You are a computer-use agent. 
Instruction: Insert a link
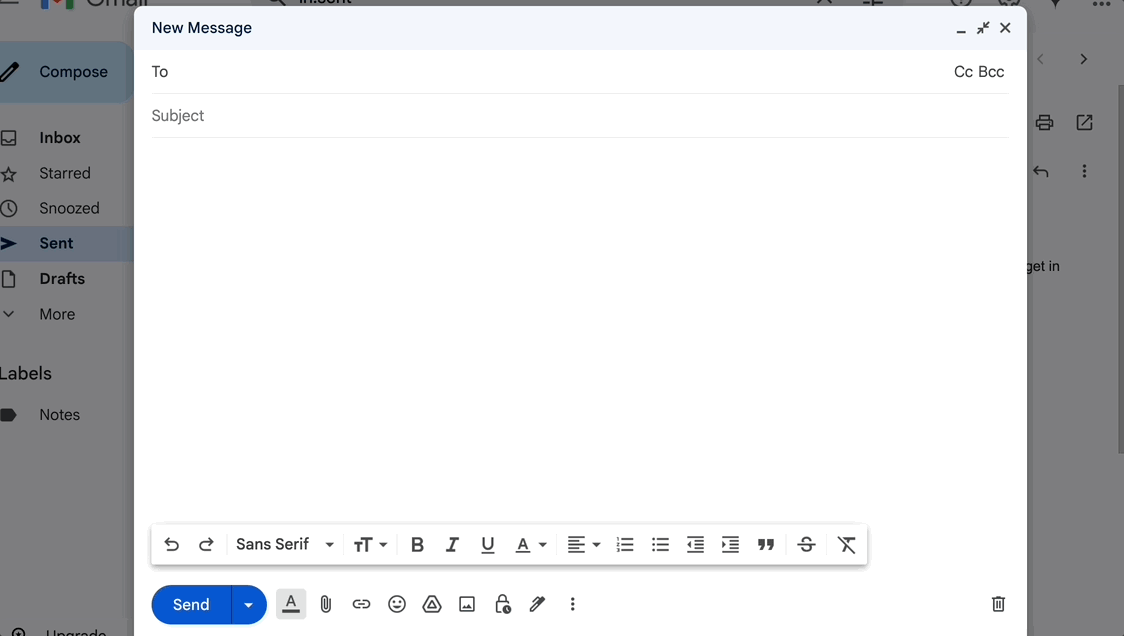[x=361, y=604]
